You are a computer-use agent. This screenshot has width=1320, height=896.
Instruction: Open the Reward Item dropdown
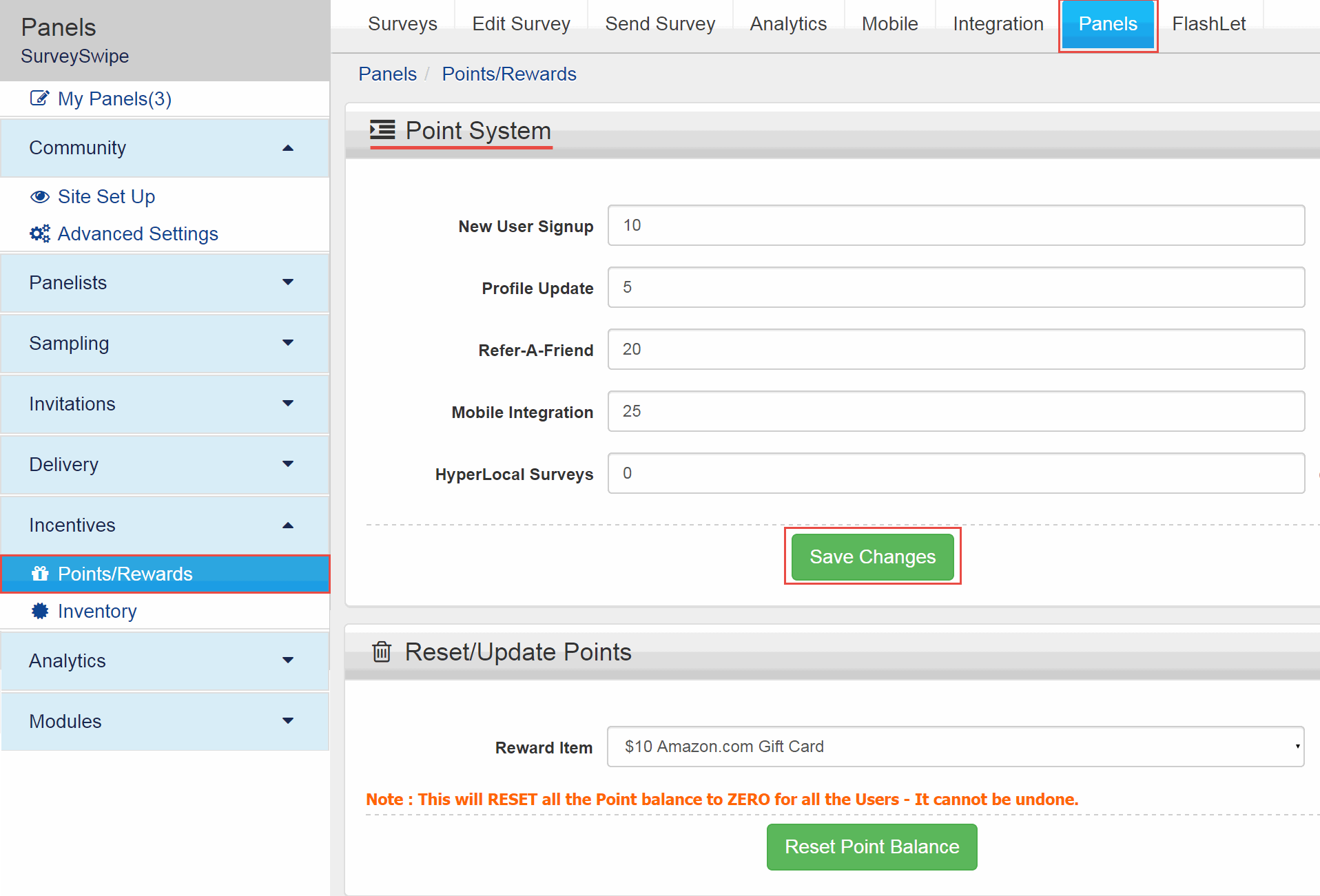coord(955,747)
